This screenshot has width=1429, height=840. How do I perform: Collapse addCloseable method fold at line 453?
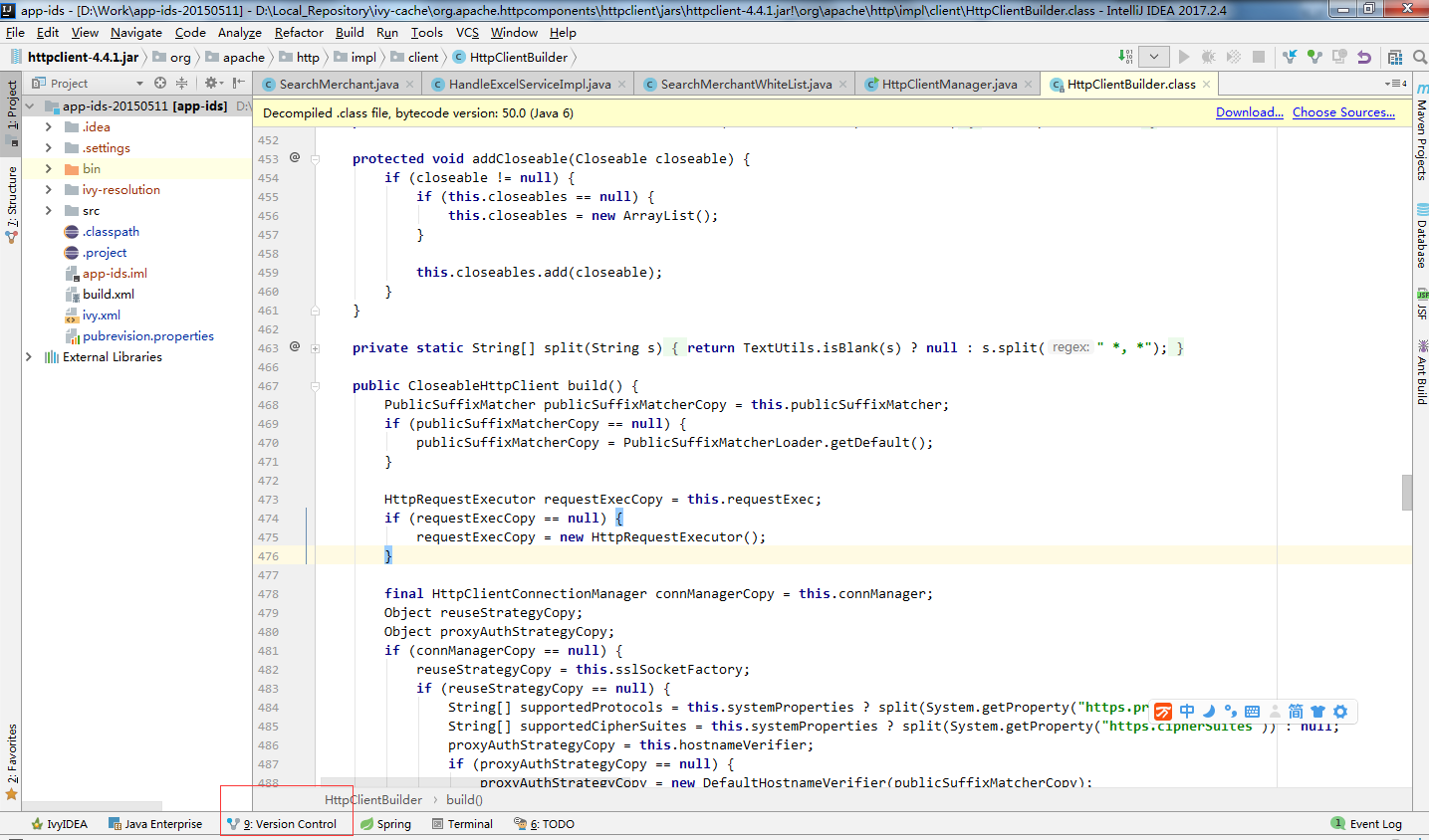pos(315,159)
